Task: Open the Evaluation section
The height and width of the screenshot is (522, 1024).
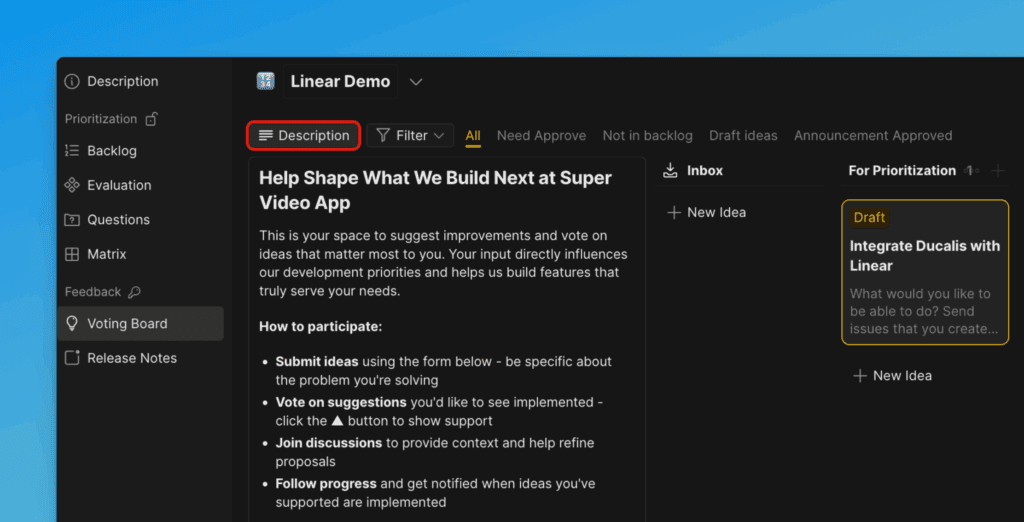Action: pos(118,185)
